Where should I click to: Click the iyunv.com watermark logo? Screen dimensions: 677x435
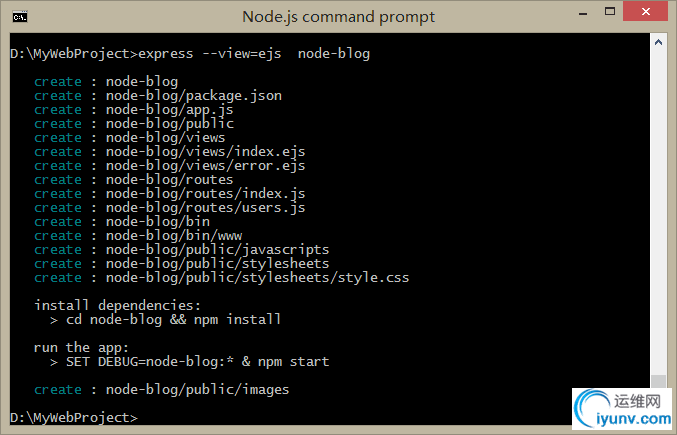[622, 408]
